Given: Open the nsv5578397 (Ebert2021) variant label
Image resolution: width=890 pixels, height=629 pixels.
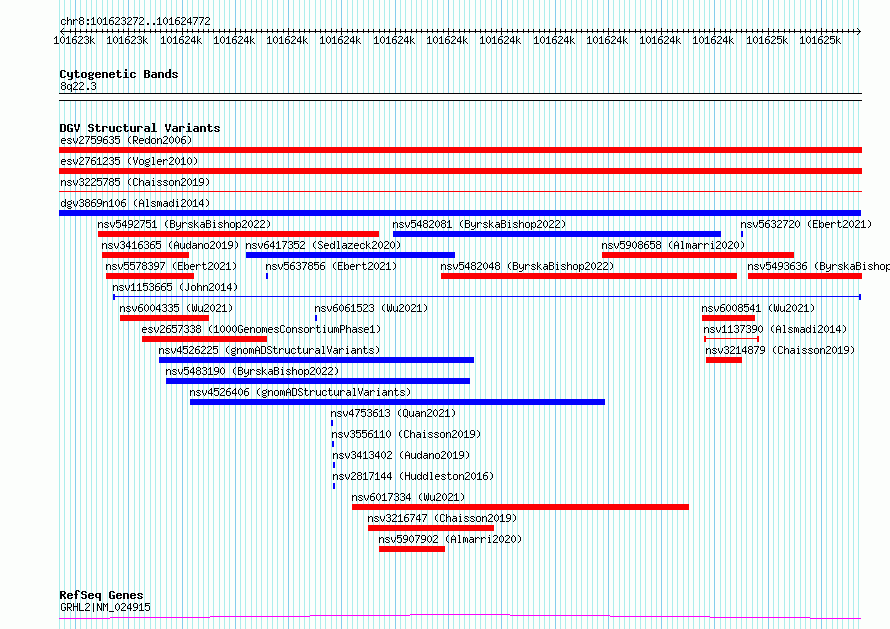Looking at the screenshot, I should (171, 266).
